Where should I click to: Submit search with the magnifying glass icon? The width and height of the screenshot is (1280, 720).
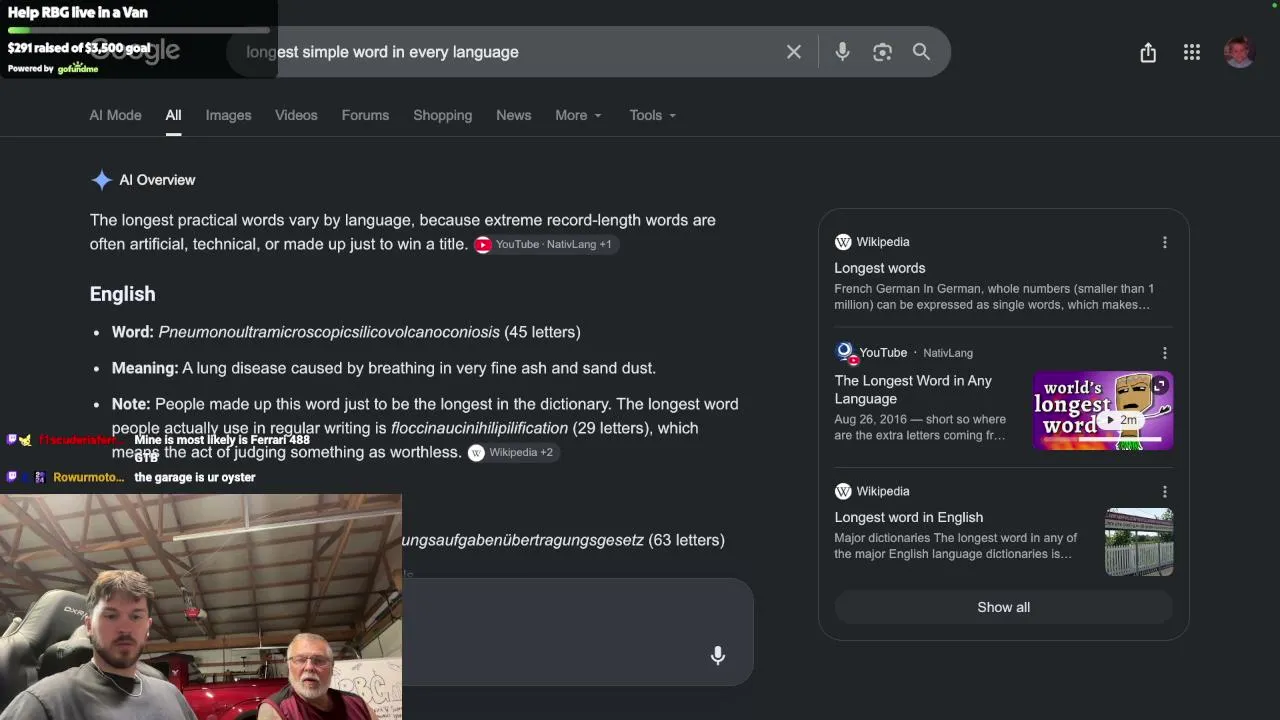[x=921, y=52]
